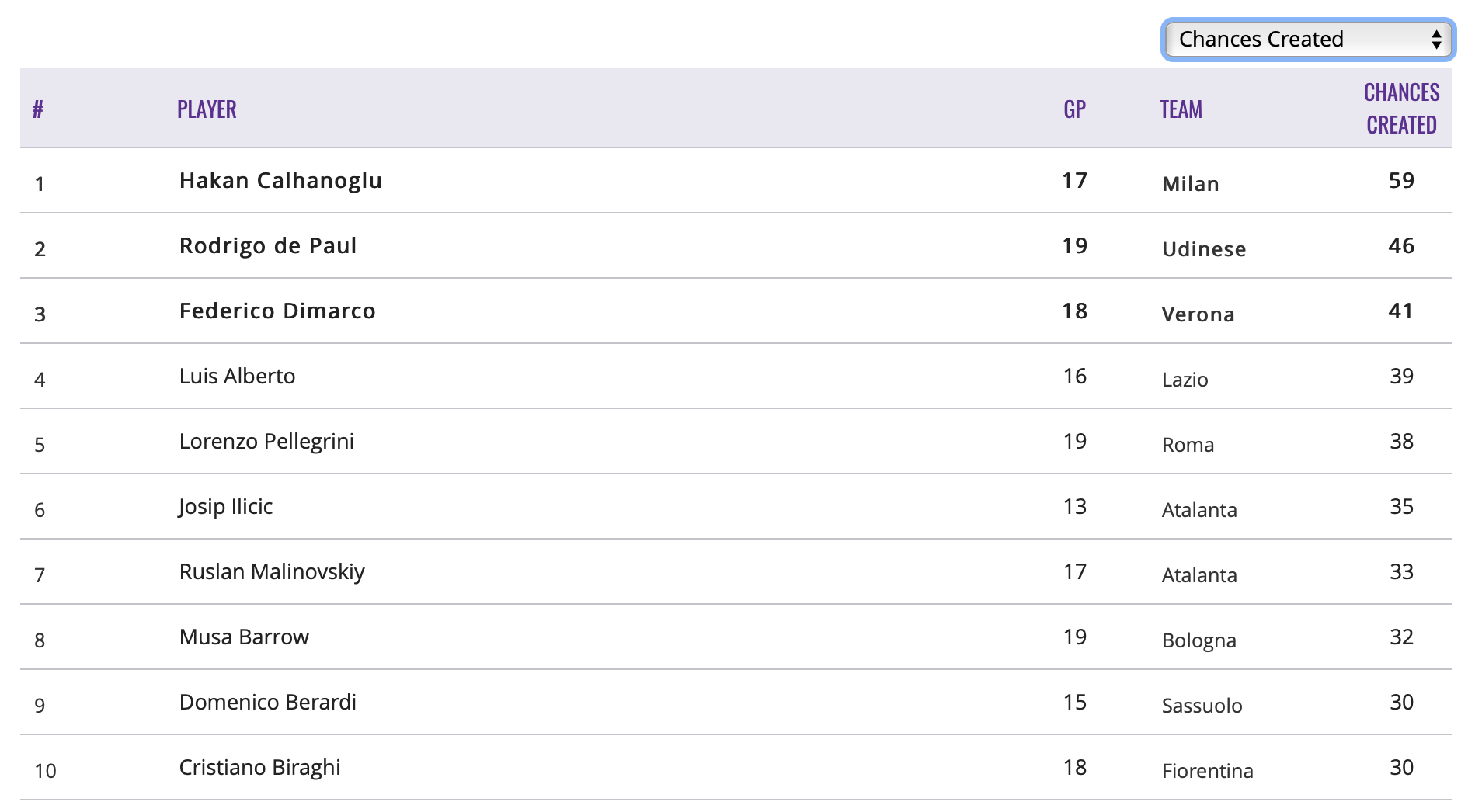Viewport: 1482px width, 812px height.
Task: Open Hakan Calhanoglu player link
Action: (x=280, y=181)
